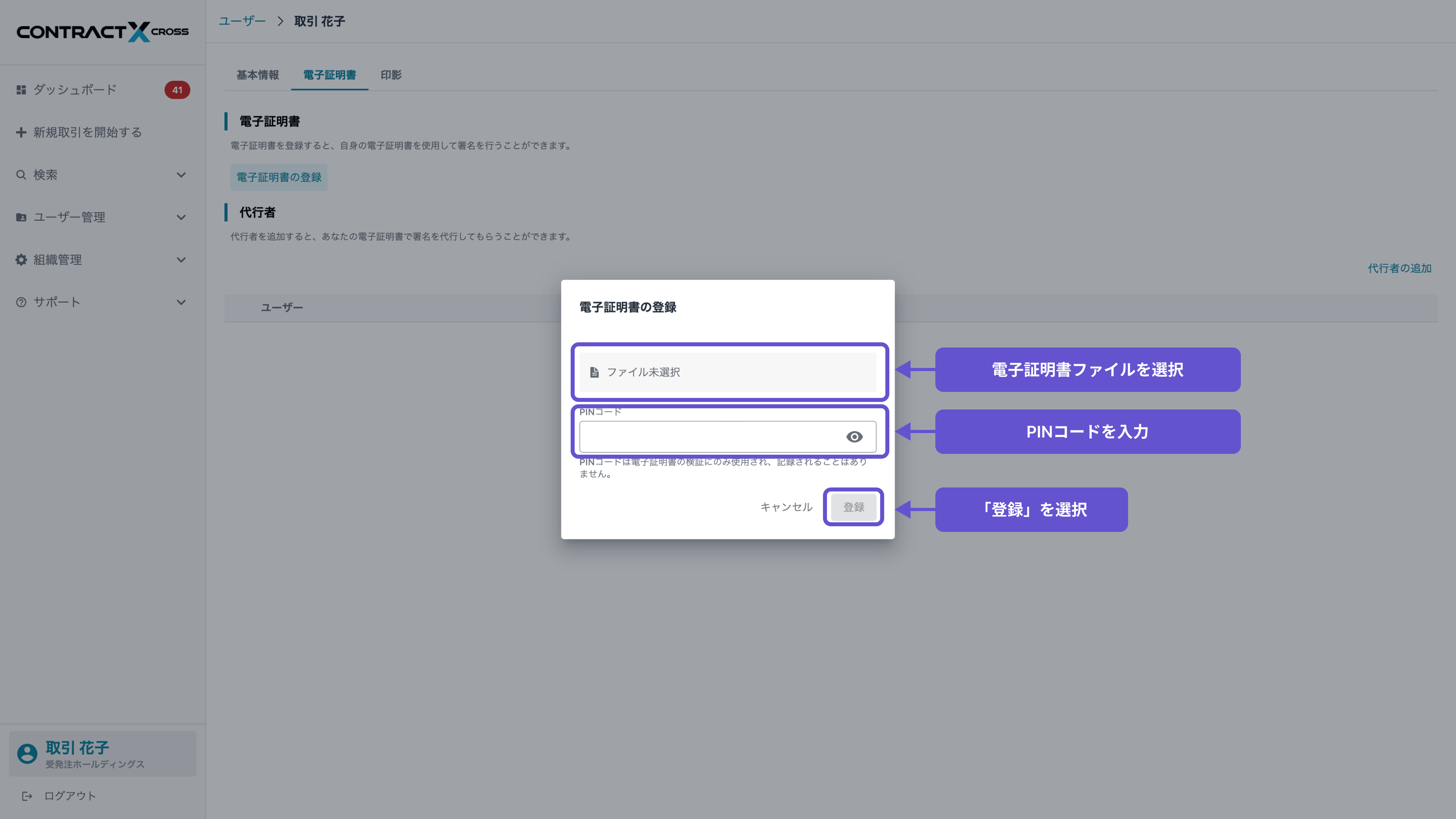Expand the 組織管理 sidebar section

click(181, 260)
